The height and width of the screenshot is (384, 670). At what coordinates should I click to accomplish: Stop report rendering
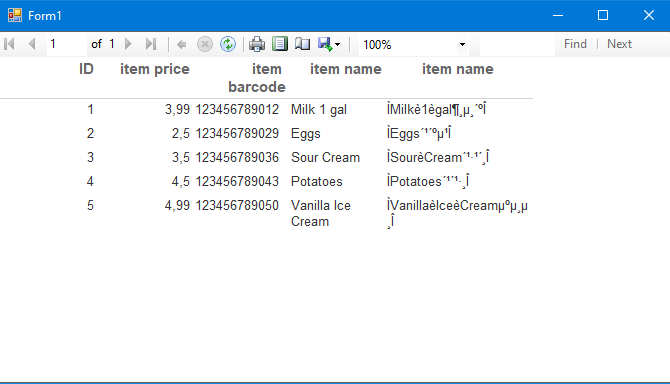[205, 44]
